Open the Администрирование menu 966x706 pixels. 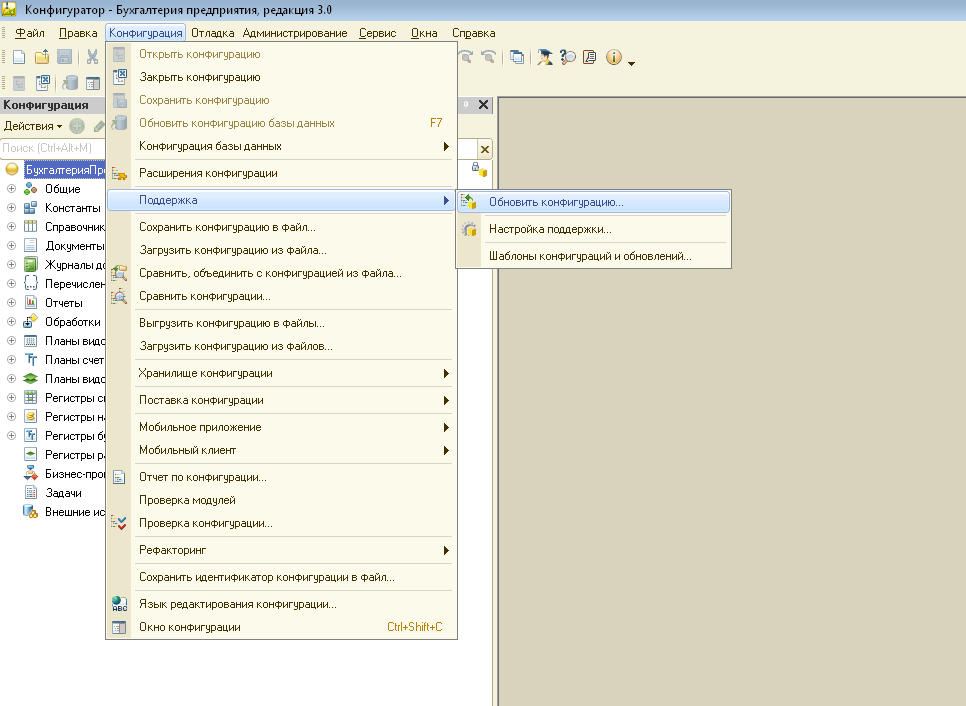click(x=295, y=33)
